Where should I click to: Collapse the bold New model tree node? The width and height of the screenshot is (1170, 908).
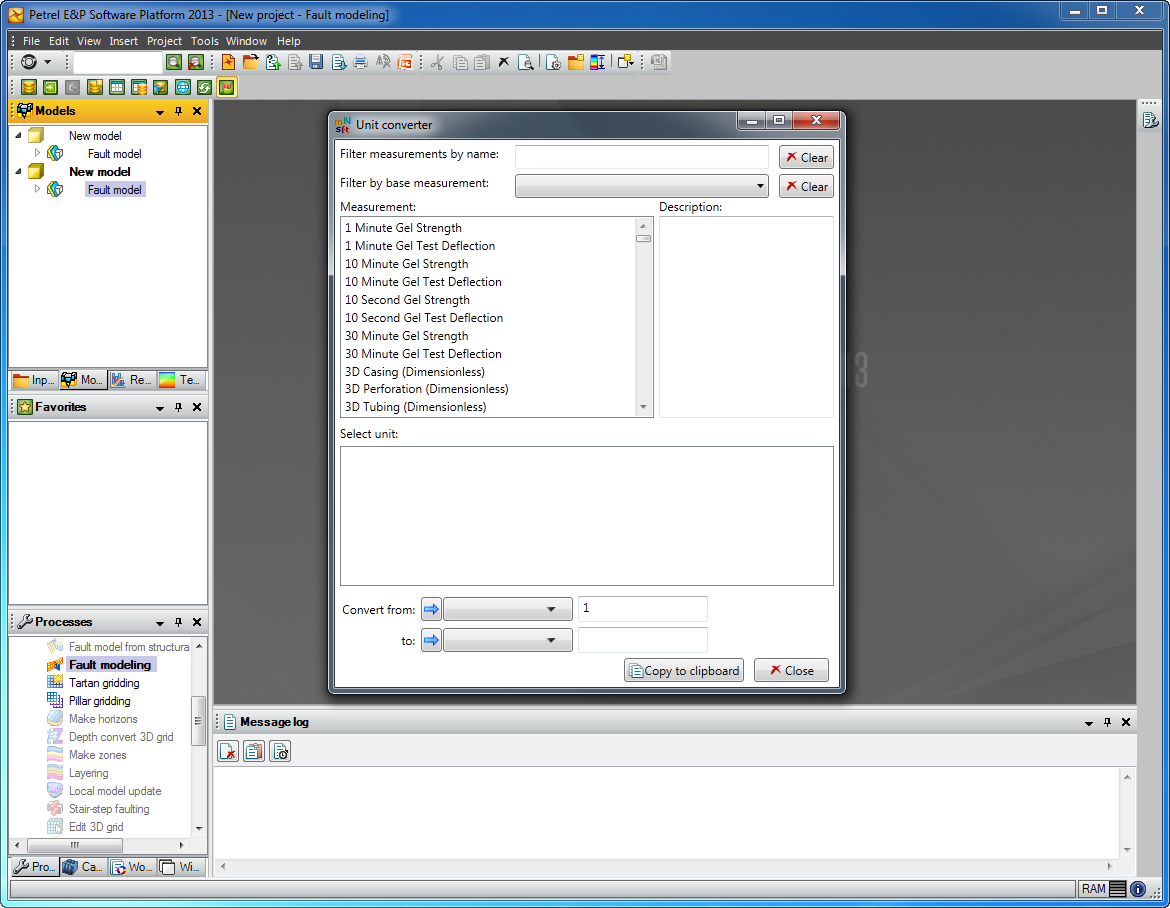19,172
